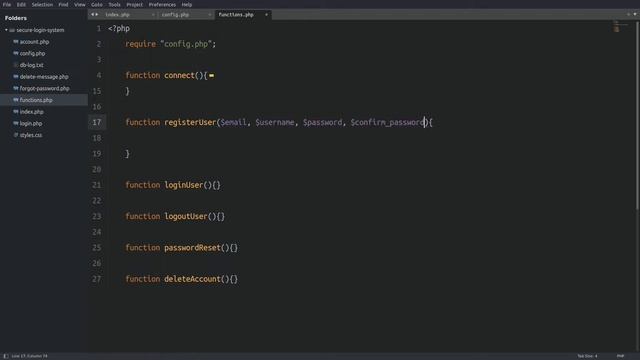Click the vertical scrollbar handle
Image resolution: width=640 pixels, height=360 pixels.
638,115
